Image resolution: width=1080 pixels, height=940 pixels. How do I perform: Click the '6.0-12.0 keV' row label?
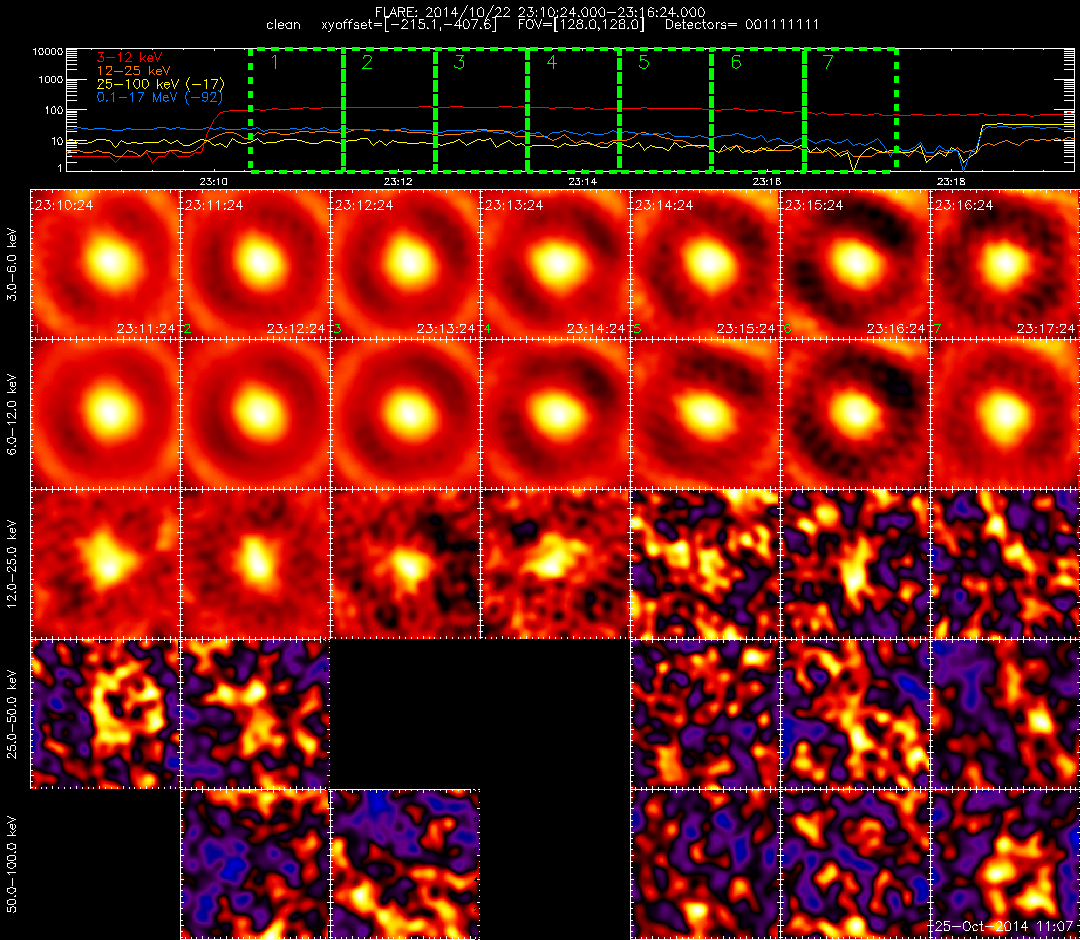(12, 415)
